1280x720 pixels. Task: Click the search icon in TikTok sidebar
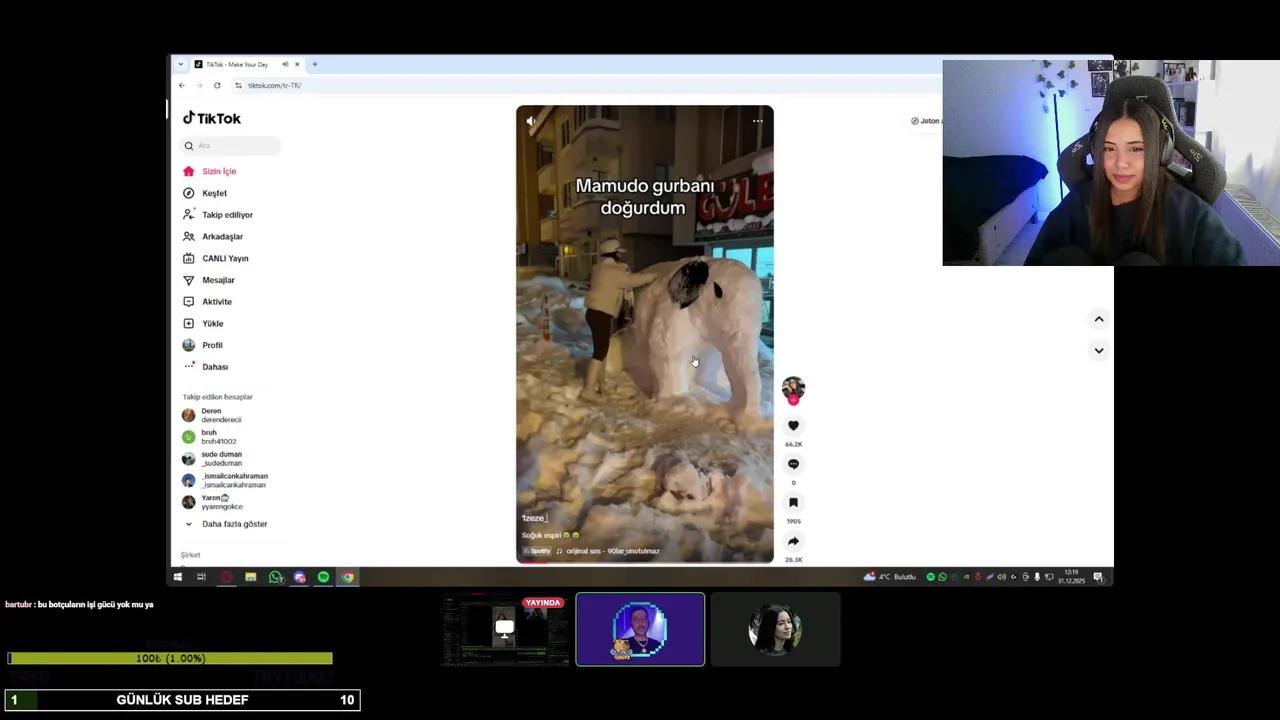[189, 145]
